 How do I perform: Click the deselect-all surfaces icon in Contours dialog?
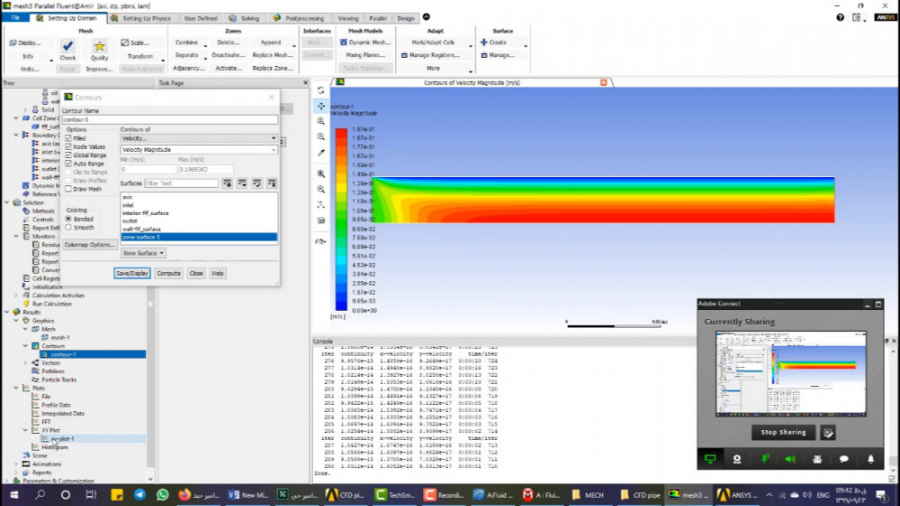[272, 183]
